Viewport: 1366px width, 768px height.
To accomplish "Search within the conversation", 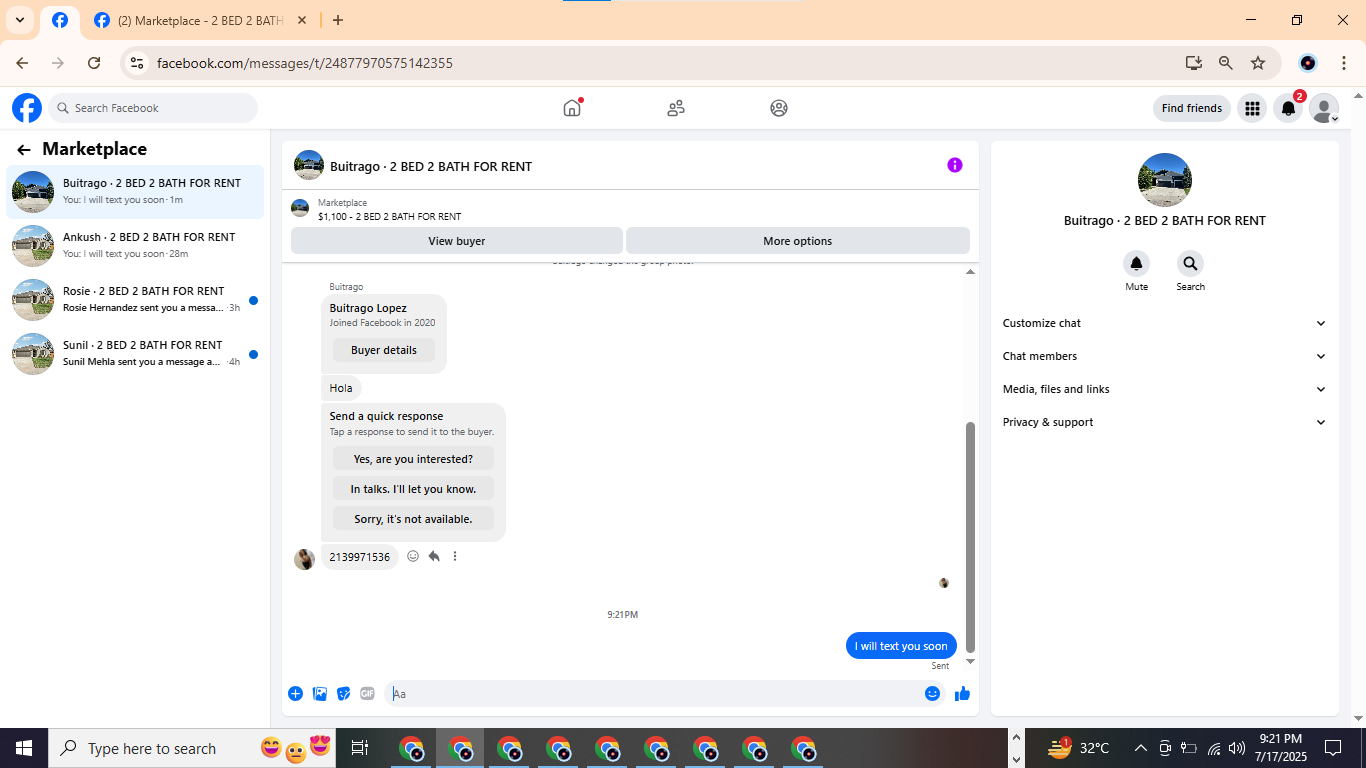I will tap(1190, 264).
